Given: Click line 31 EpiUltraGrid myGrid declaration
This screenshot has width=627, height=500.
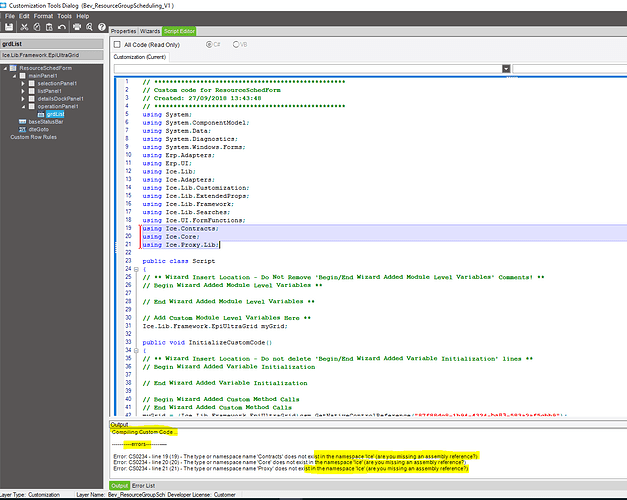Looking at the screenshot, I should click(215, 326).
